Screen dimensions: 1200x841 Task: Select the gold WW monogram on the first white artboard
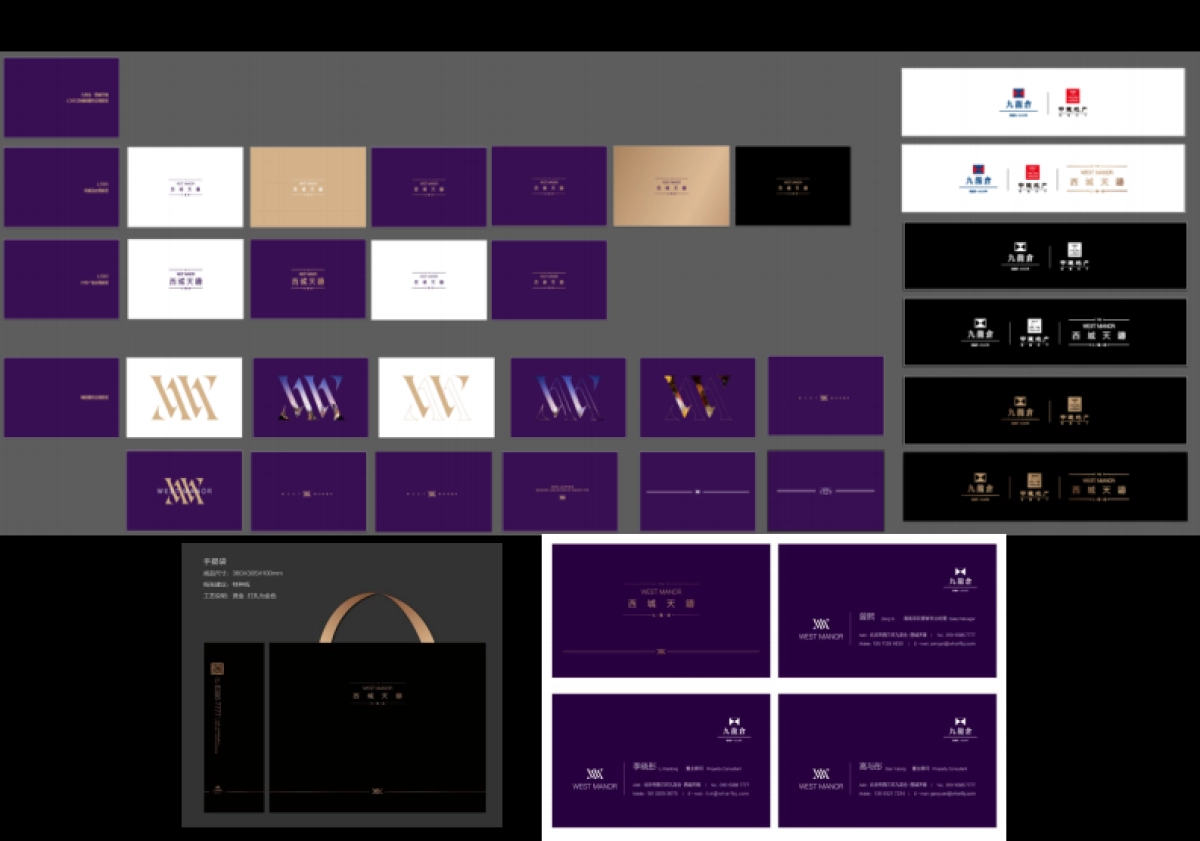pyautogui.click(x=184, y=397)
